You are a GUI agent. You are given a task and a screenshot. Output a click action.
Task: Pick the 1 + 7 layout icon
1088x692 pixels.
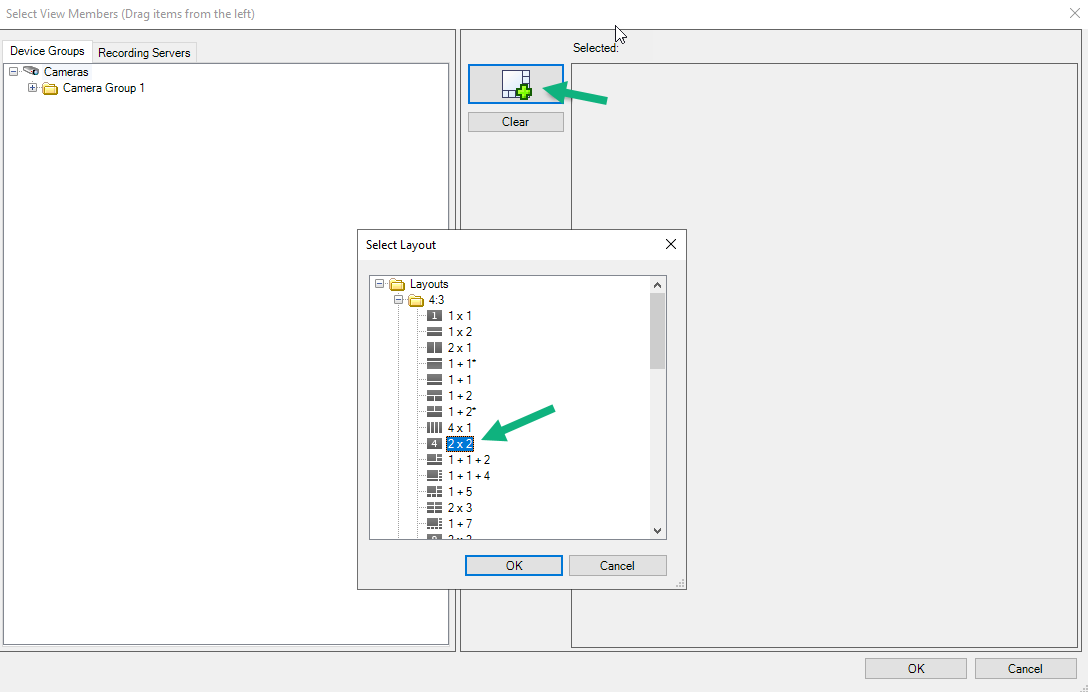coord(432,523)
